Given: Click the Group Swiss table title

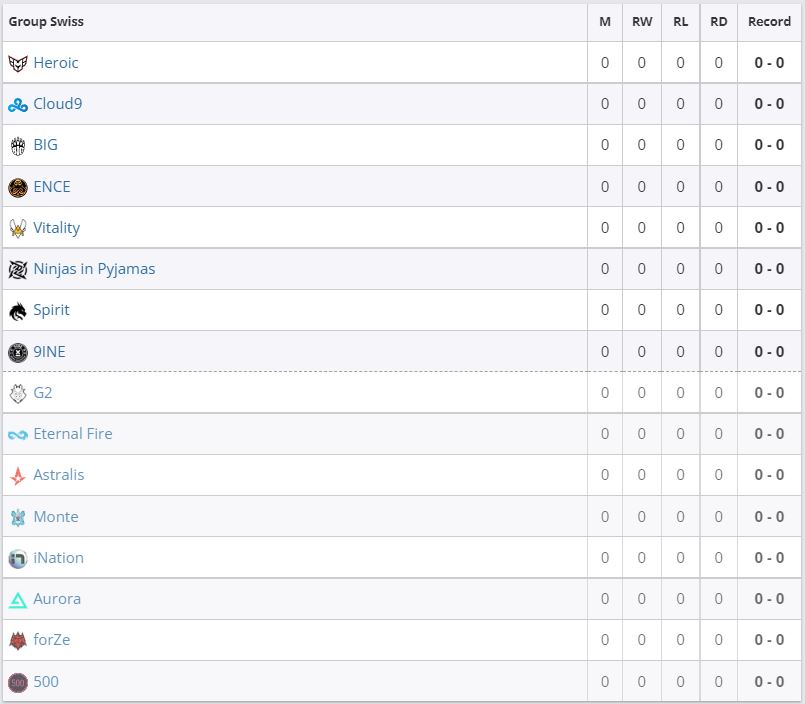Looking at the screenshot, I should click(x=46, y=21).
